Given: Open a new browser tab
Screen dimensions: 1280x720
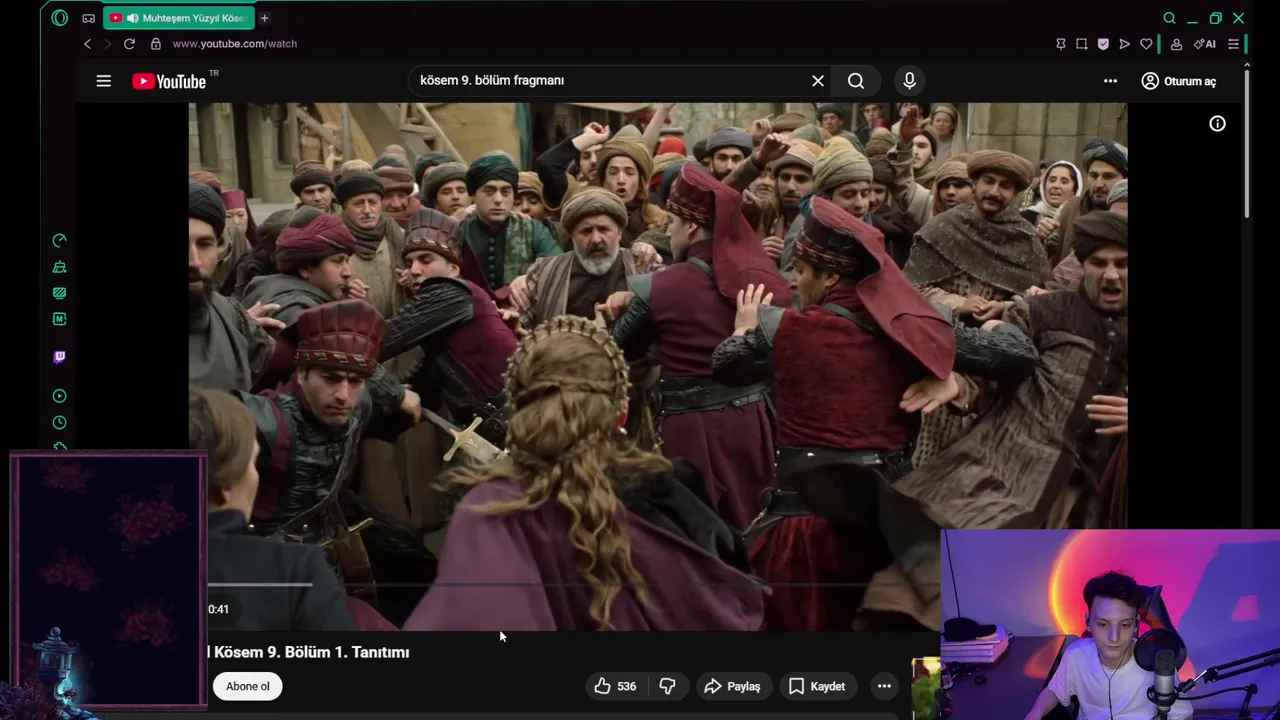Looking at the screenshot, I should click(264, 18).
